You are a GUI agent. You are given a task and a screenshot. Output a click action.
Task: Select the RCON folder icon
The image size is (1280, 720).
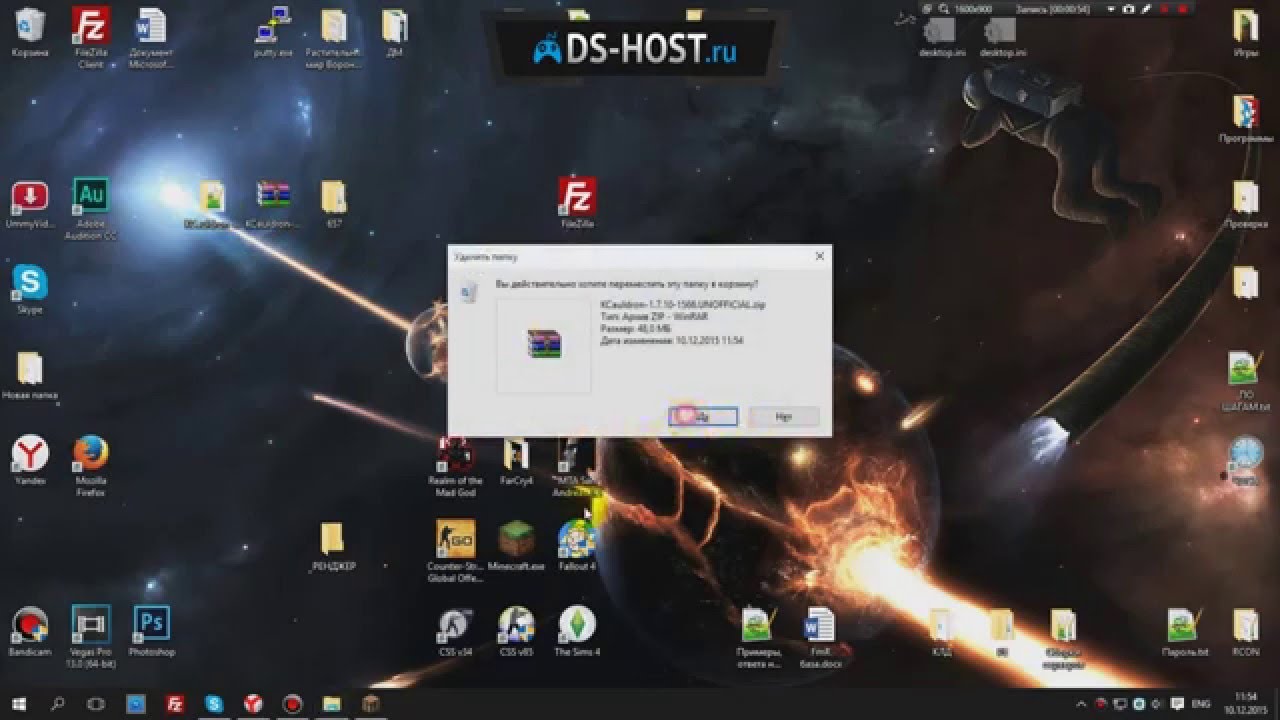1245,632
